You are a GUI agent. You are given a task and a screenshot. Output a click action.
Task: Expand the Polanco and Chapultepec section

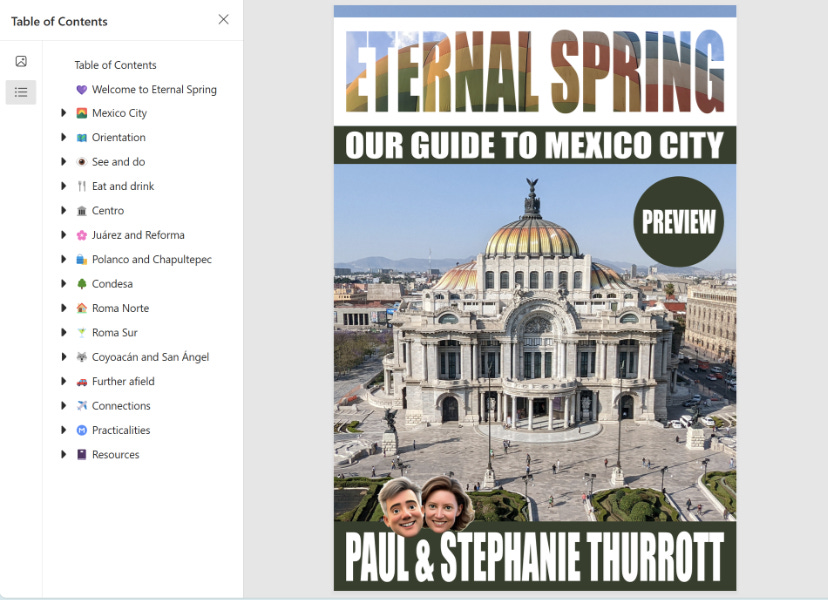63,259
